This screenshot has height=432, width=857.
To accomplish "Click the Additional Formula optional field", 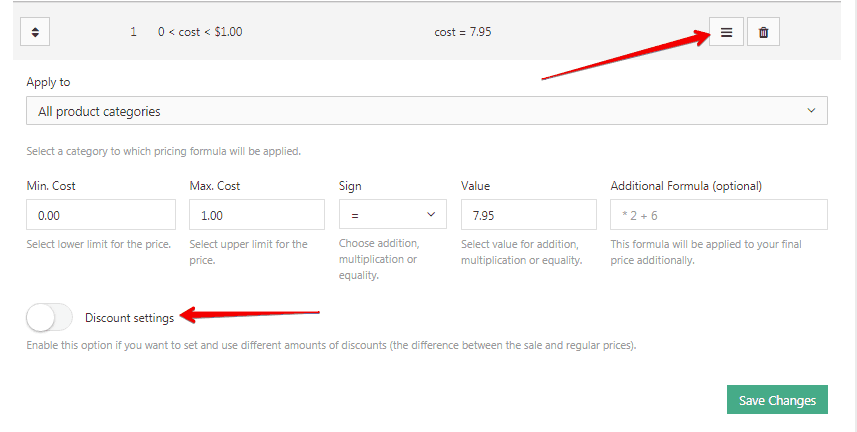I will pos(719,214).
